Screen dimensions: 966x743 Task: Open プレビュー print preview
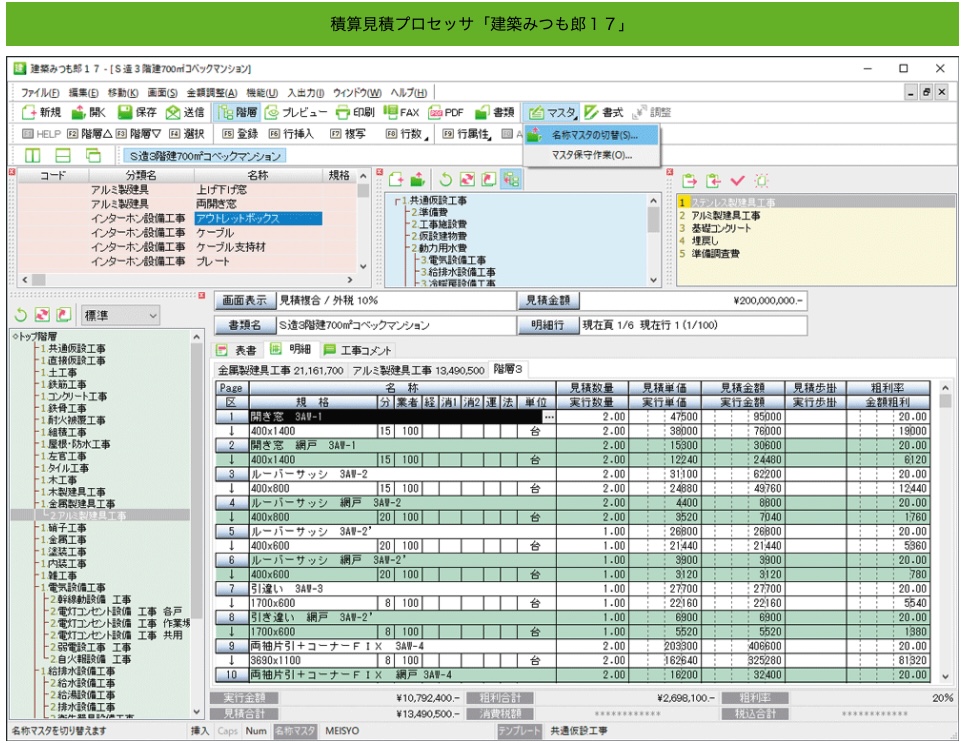click(x=295, y=112)
